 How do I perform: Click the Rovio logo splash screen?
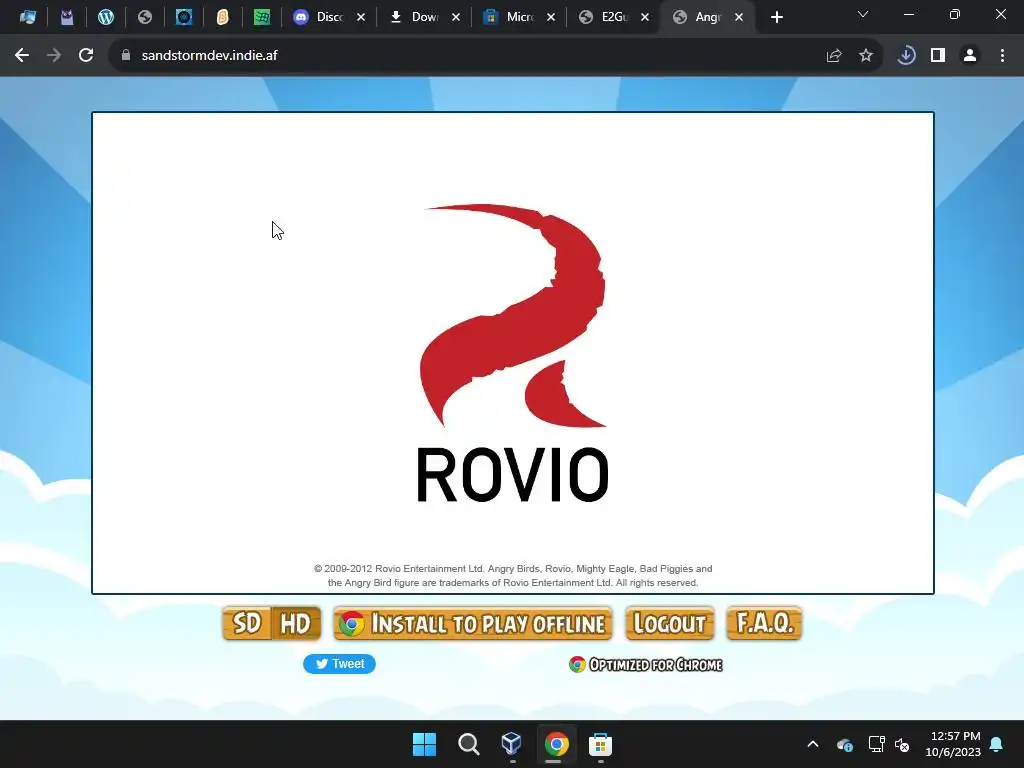click(513, 353)
